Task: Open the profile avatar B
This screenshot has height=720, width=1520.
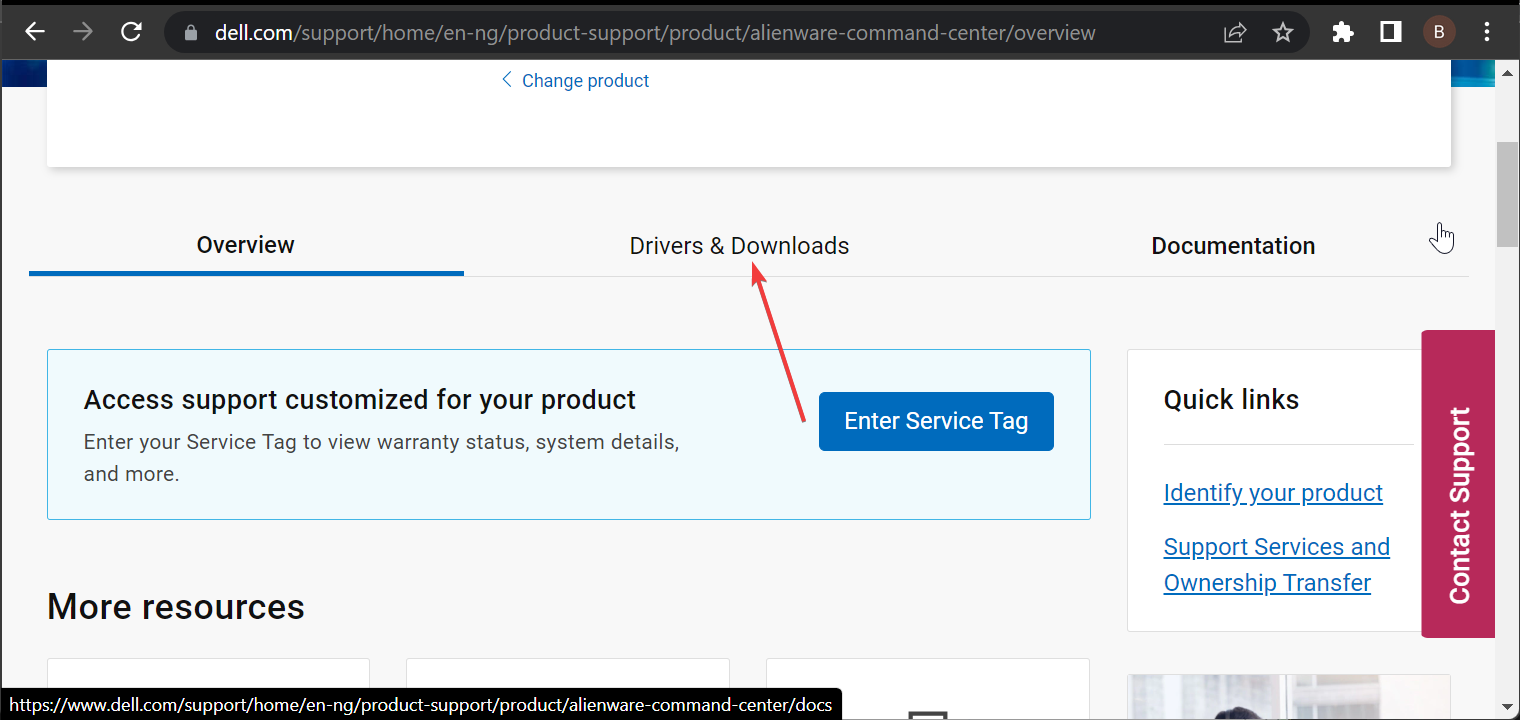Action: tap(1439, 33)
